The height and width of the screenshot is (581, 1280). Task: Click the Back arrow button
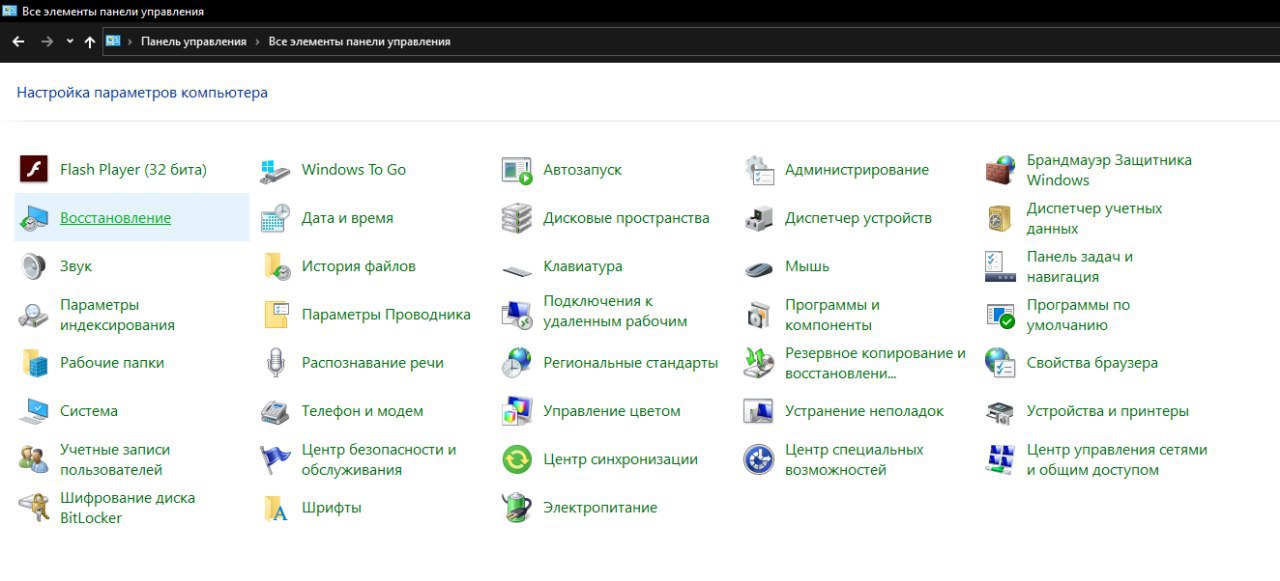pyautogui.click(x=18, y=42)
